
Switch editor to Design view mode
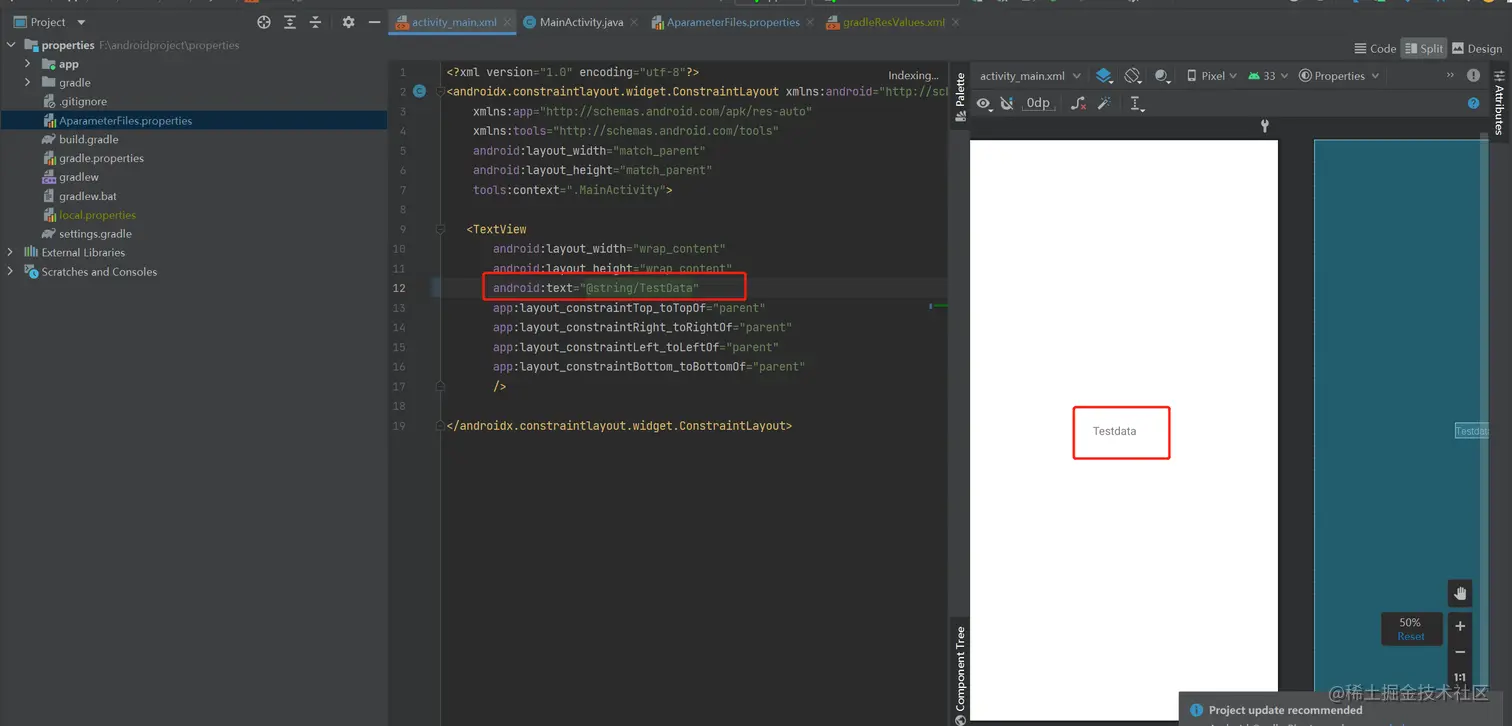point(1477,48)
